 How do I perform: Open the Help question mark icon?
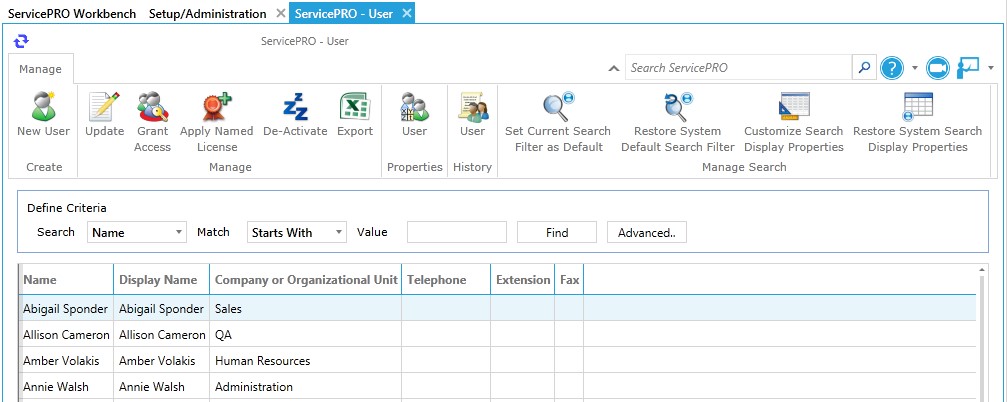tap(892, 67)
